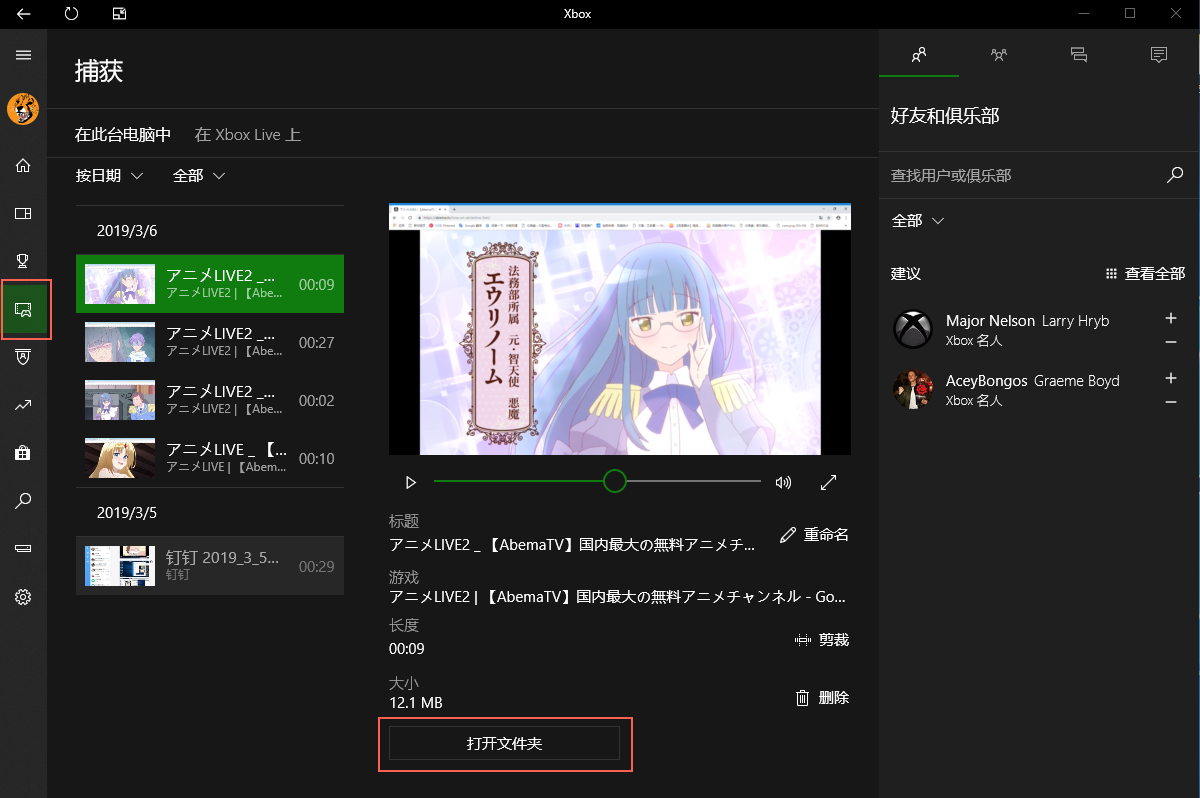The image size is (1200, 798).
Task: Open the profile avatar picture
Action: click(x=23, y=109)
